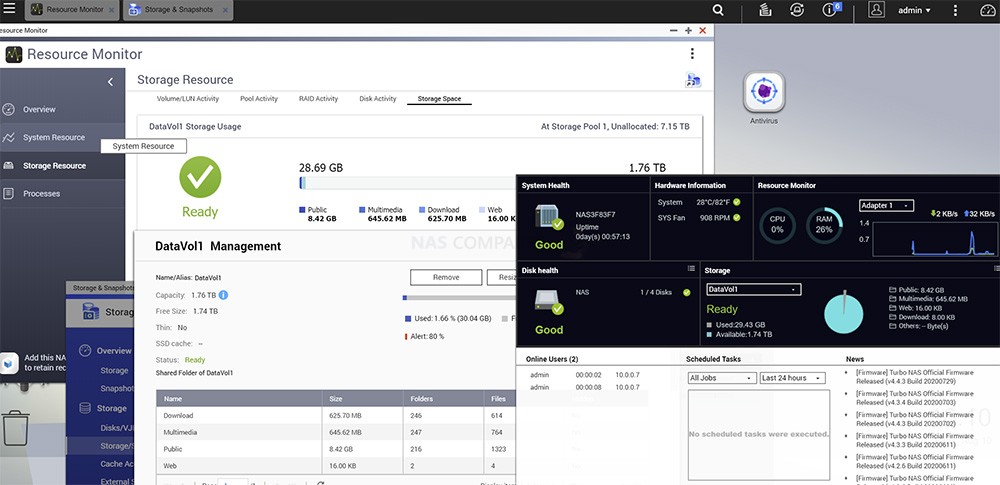1000x485 pixels.
Task: Click the Size column header
Action: 362,399
